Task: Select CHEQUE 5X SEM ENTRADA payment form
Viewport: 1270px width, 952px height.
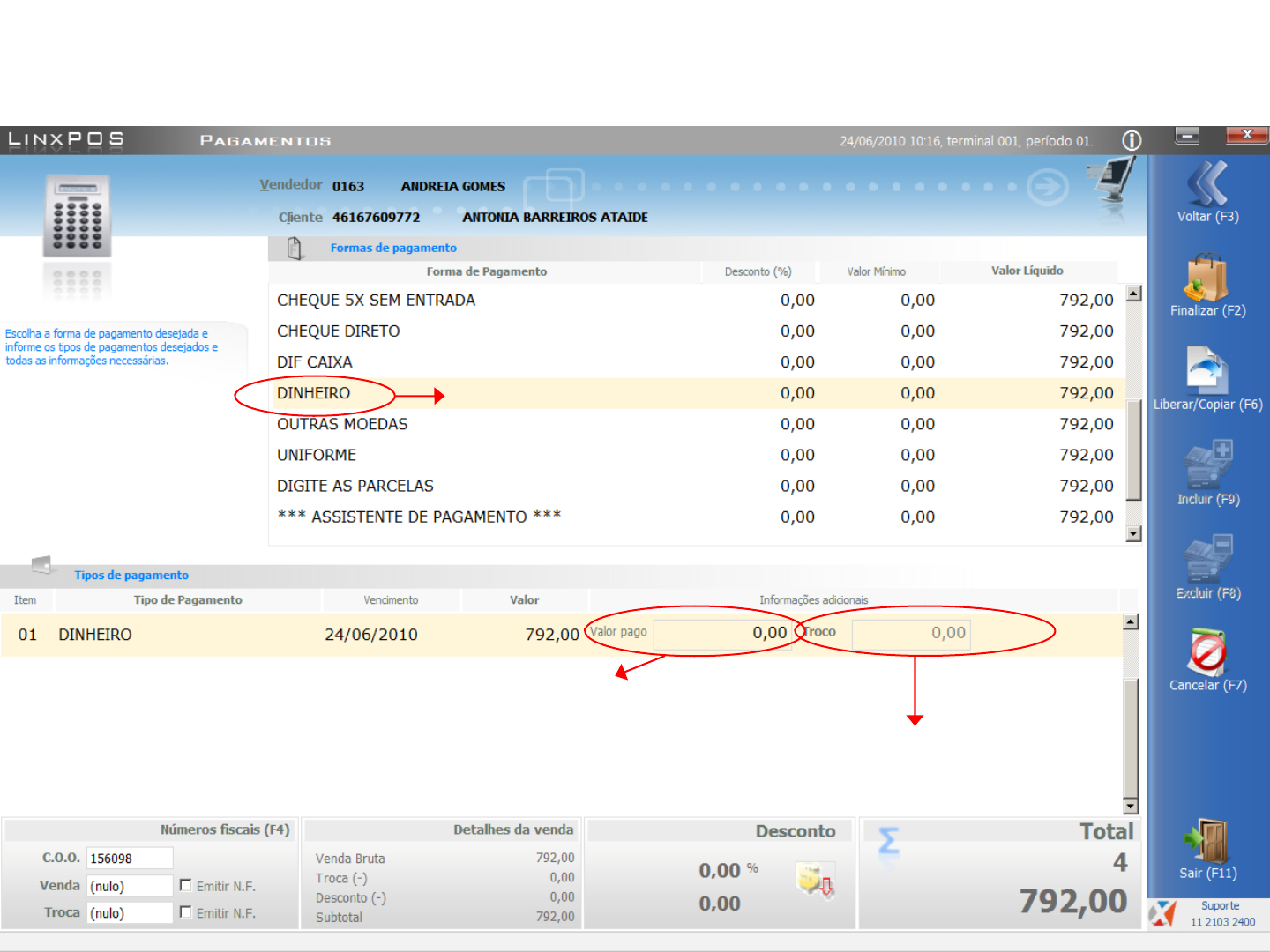Action: tap(695, 301)
